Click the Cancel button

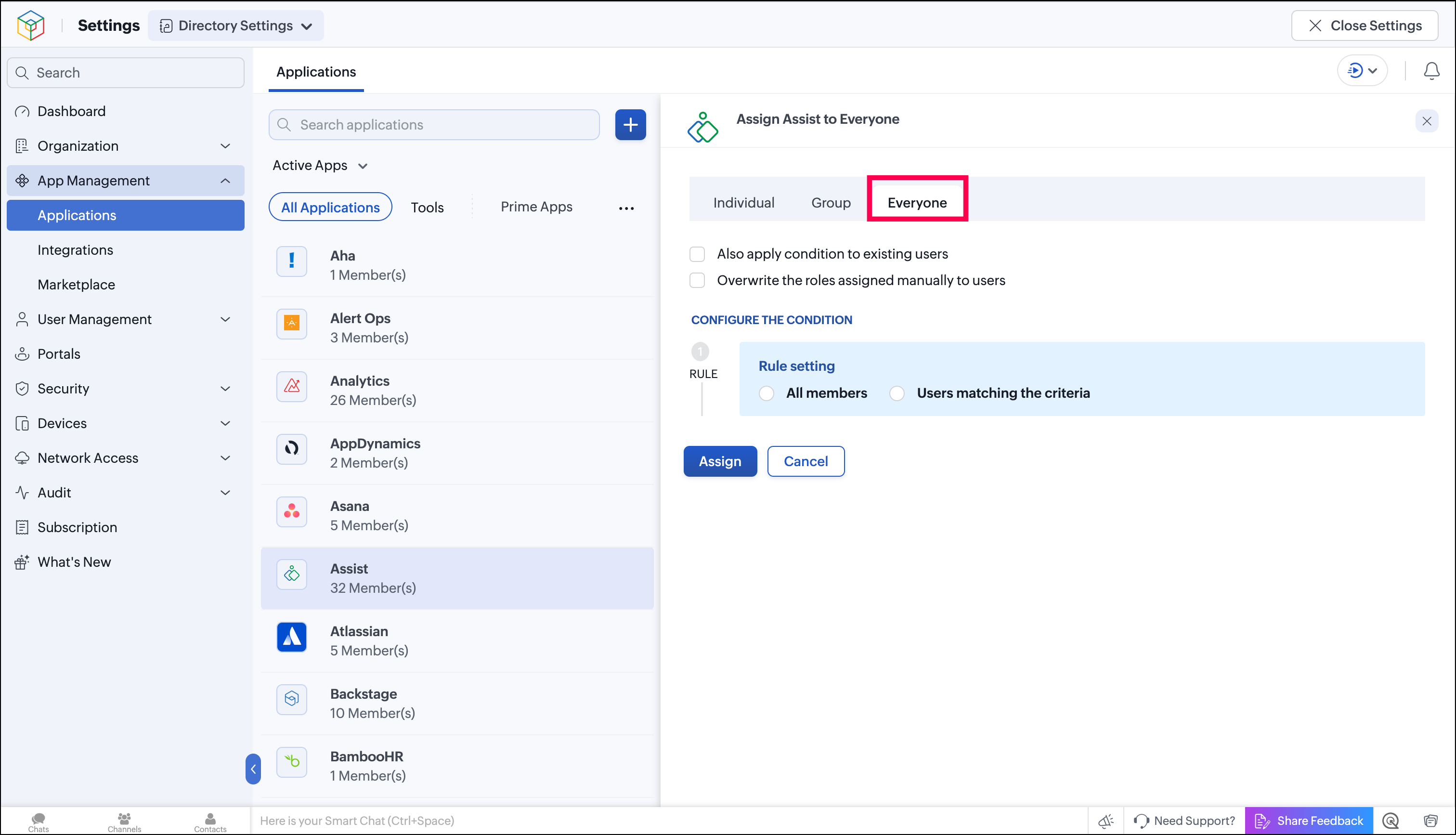806,462
